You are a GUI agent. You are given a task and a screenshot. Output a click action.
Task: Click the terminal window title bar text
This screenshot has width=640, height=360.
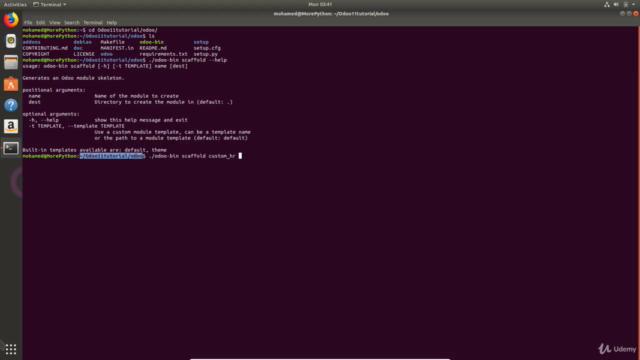(x=331, y=13)
